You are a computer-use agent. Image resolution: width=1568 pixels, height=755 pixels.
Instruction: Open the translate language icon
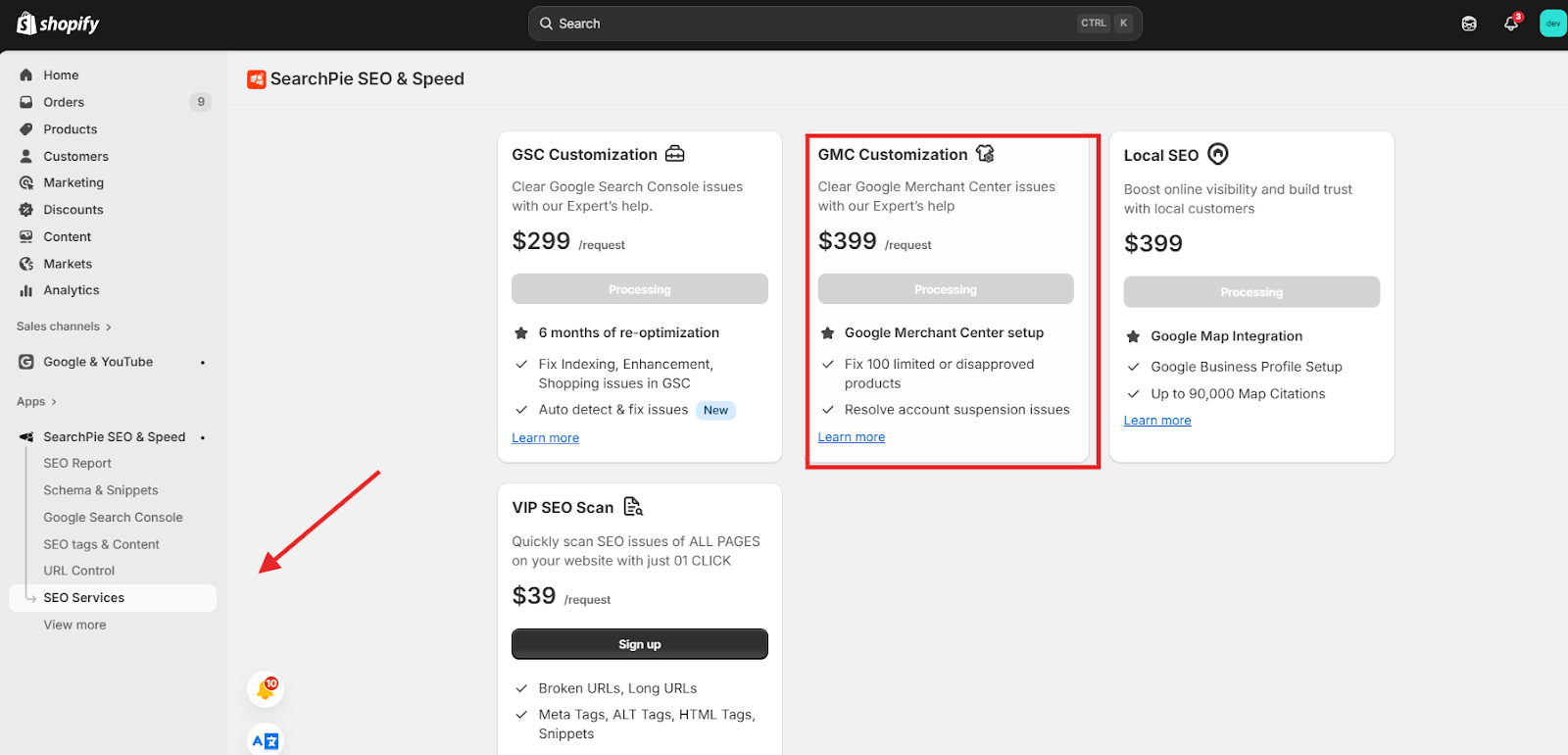click(x=266, y=741)
